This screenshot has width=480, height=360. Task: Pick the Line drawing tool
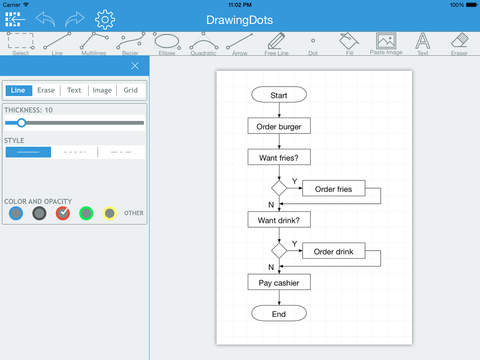pos(57,43)
